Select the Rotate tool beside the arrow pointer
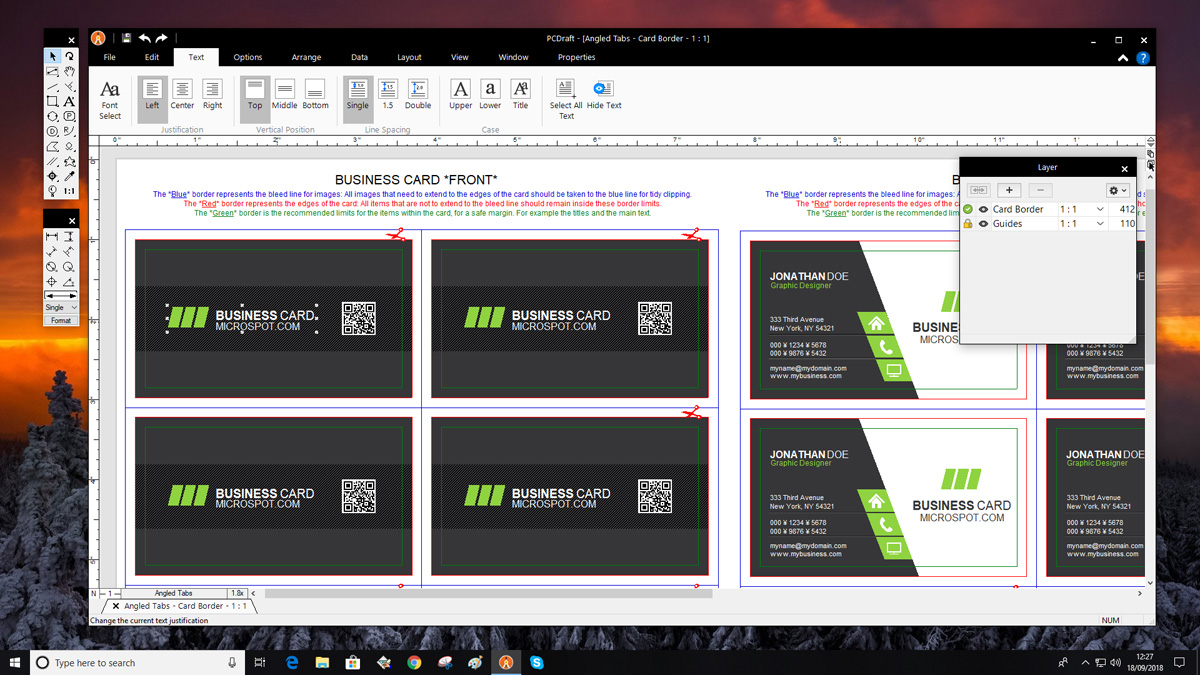The image size is (1200, 675). click(68, 56)
